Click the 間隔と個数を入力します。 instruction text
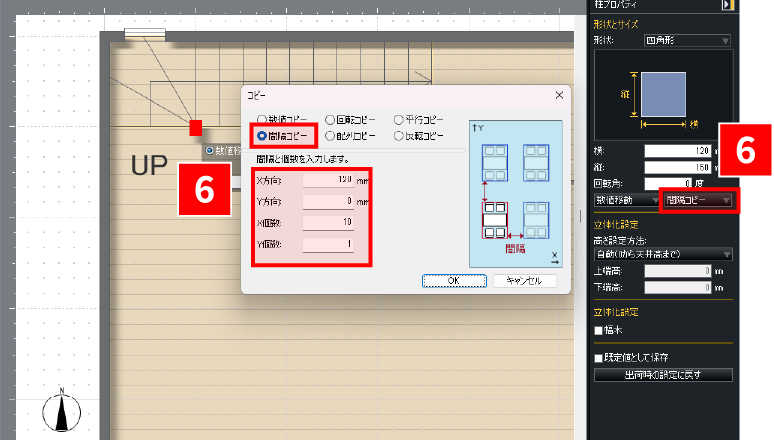Viewport: 774px width, 441px height. pyautogui.click(x=303, y=160)
